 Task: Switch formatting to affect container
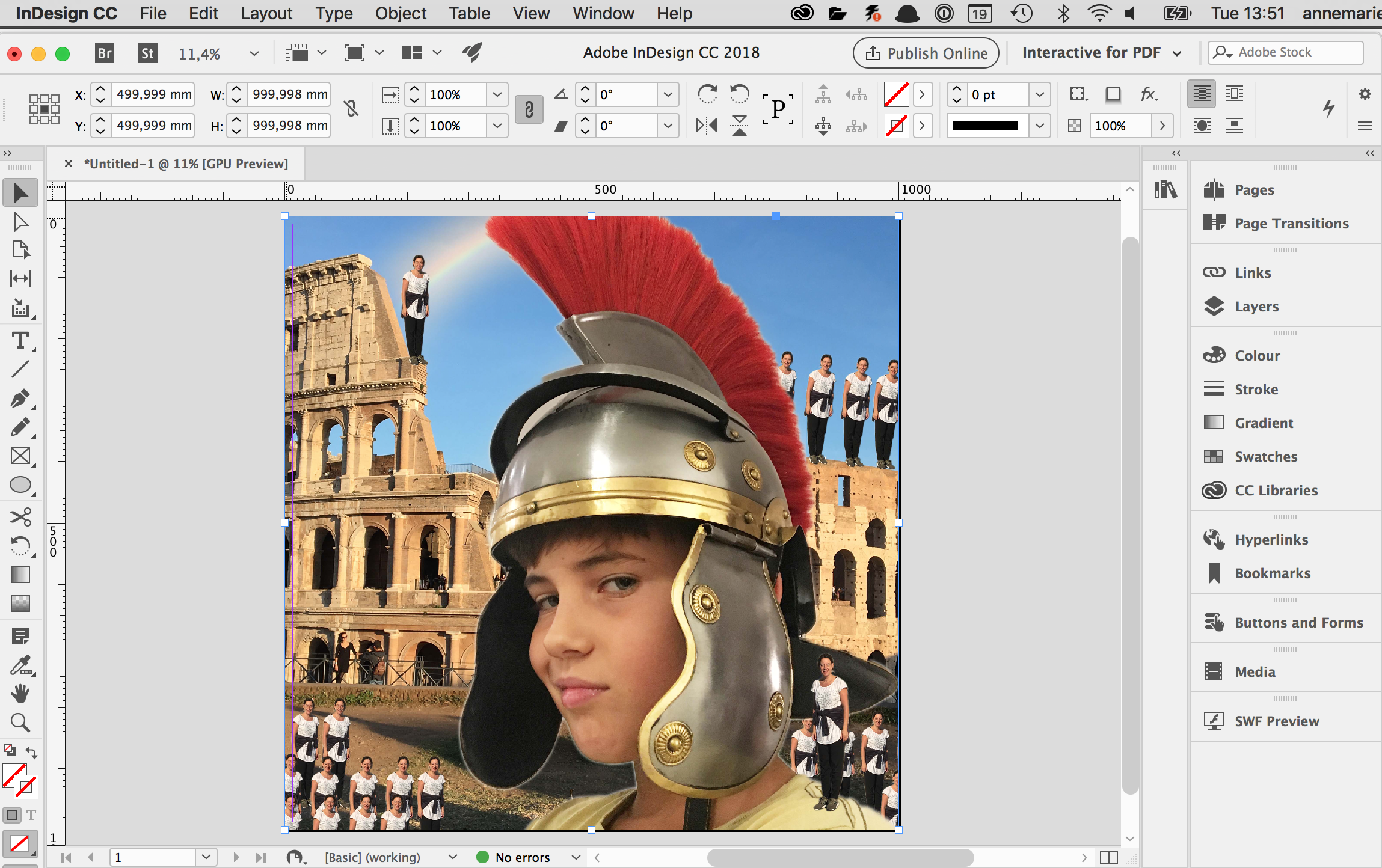[x=11, y=815]
